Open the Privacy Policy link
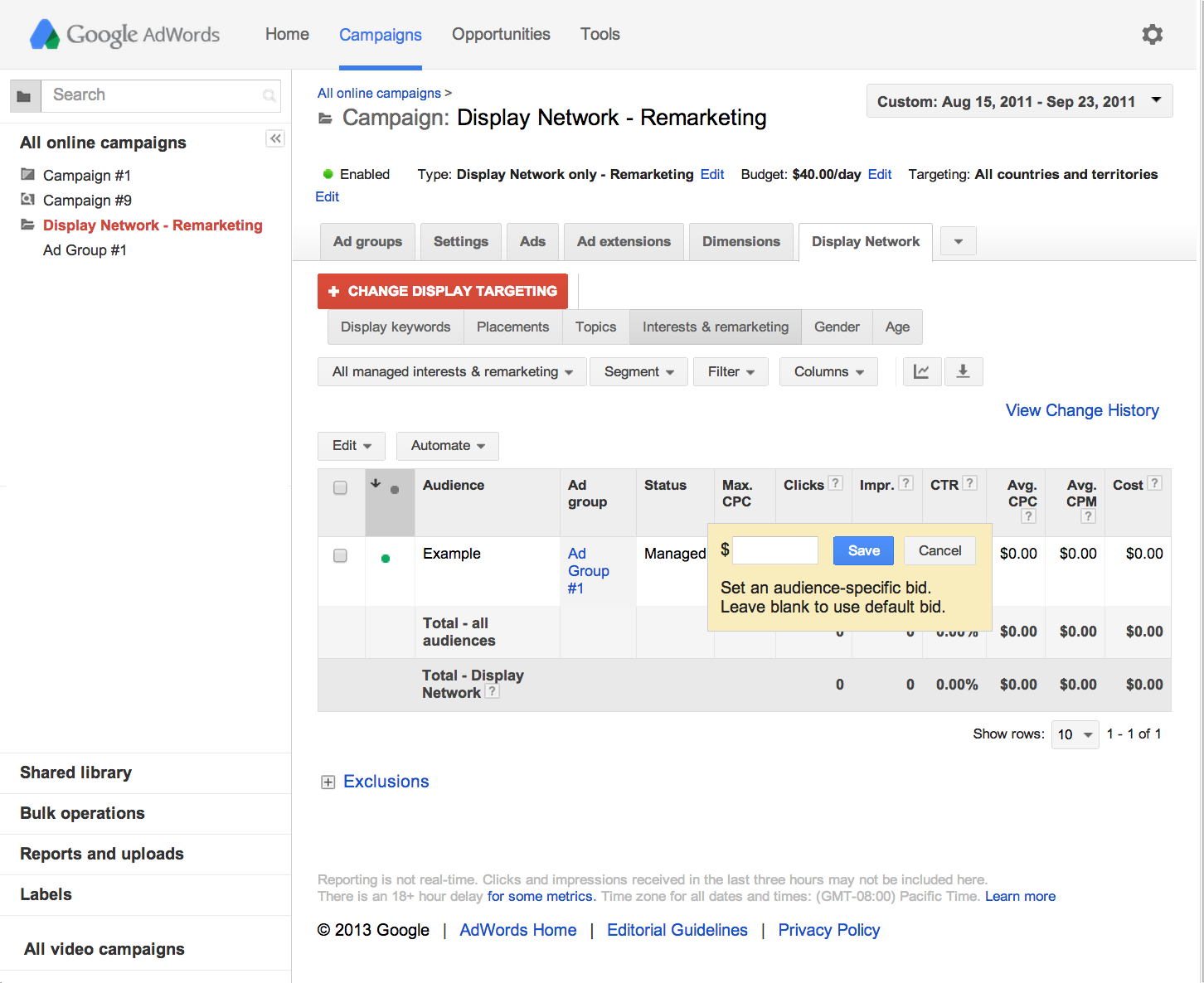This screenshot has width=1204, height=983. coord(828,930)
